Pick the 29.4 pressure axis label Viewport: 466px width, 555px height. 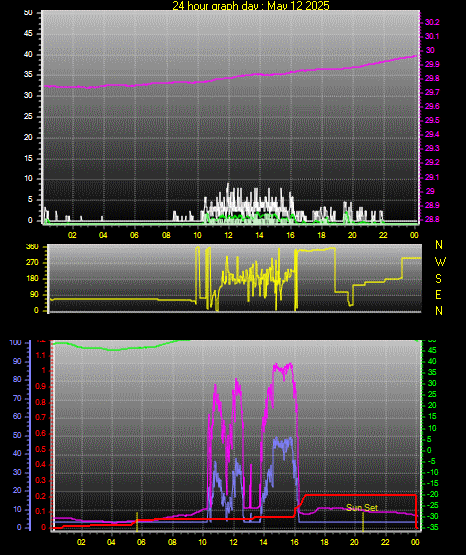click(432, 134)
